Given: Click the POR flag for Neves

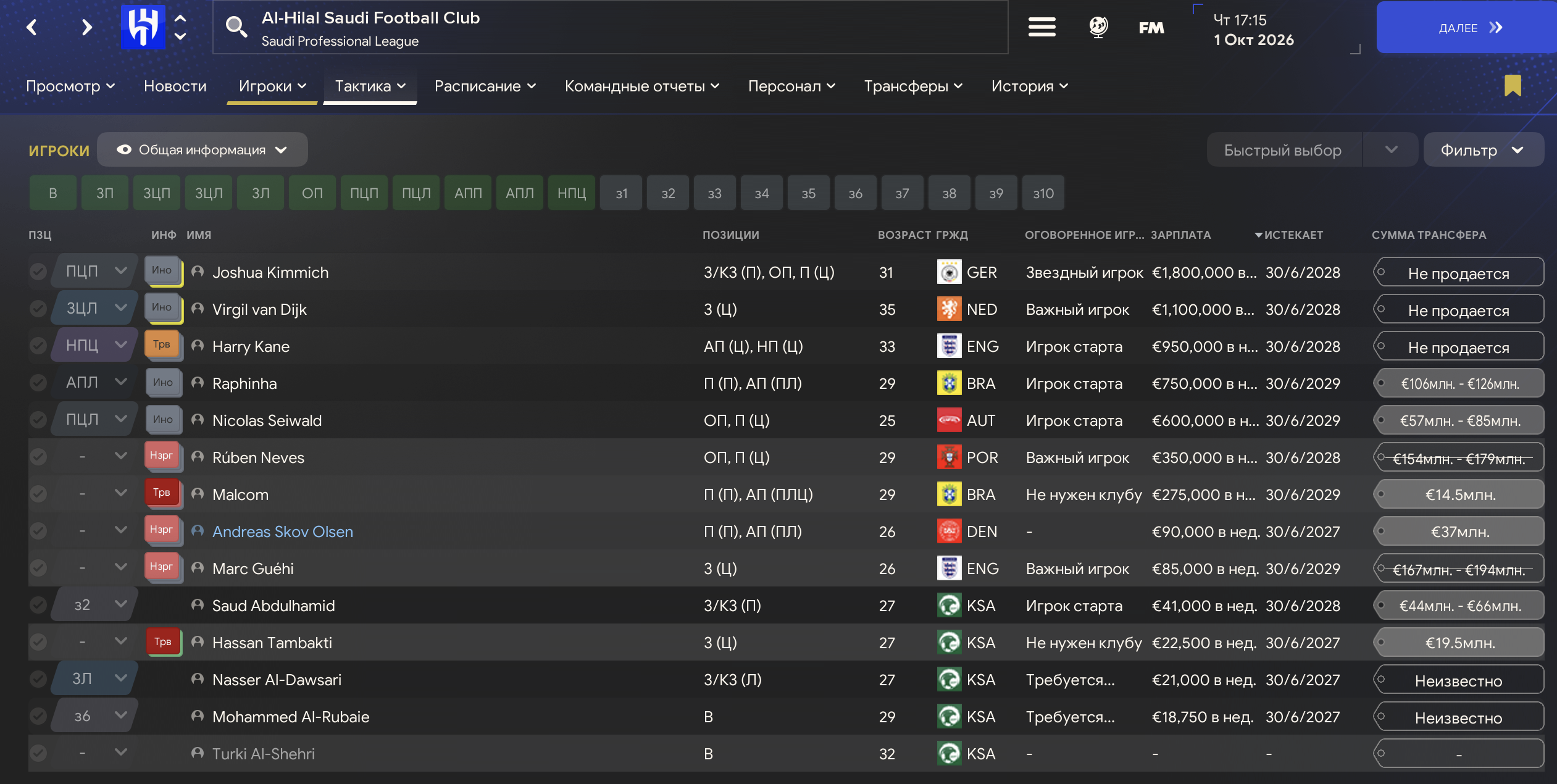Looking at the screenshot, I should tap(949, 457).
